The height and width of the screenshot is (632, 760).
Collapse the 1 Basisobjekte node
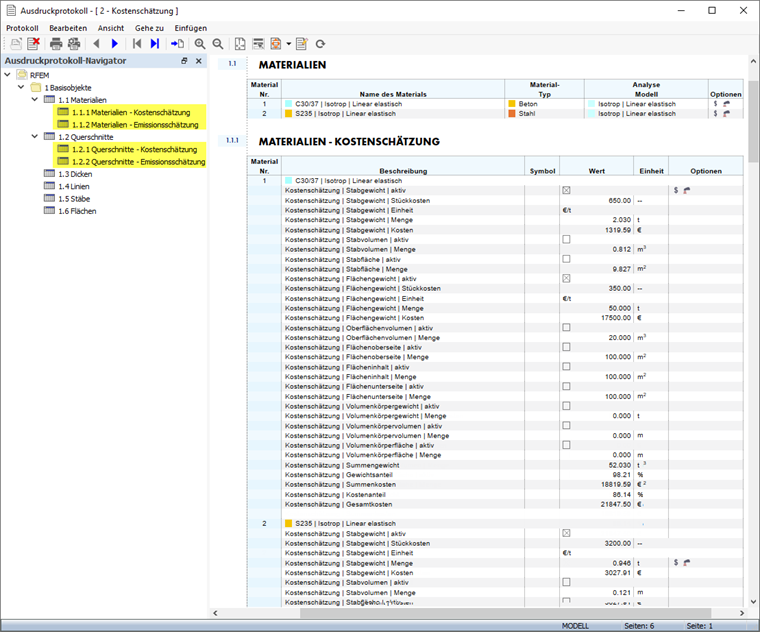(21, 87)
